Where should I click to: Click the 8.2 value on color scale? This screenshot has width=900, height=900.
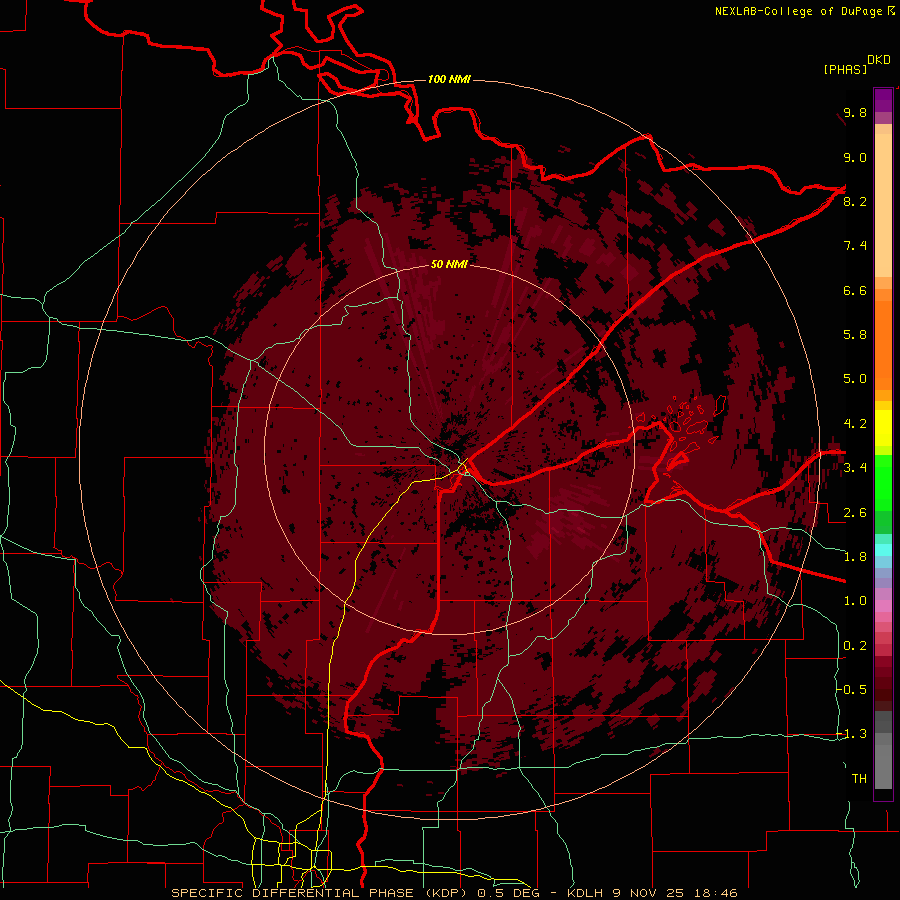pos(855,201)
